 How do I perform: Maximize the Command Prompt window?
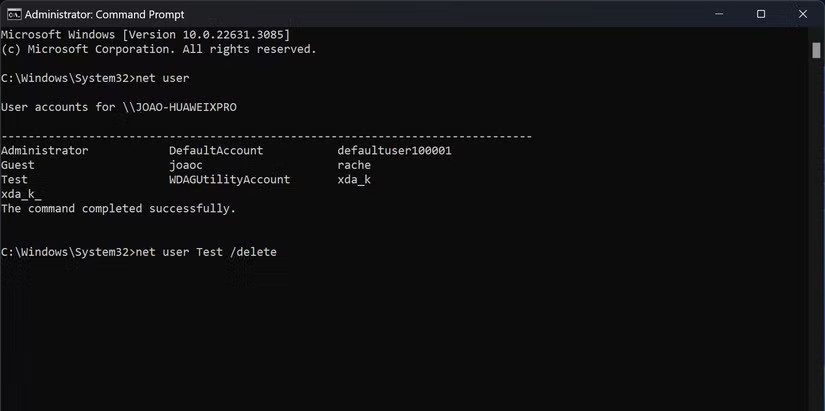click(x=761, y=14)
